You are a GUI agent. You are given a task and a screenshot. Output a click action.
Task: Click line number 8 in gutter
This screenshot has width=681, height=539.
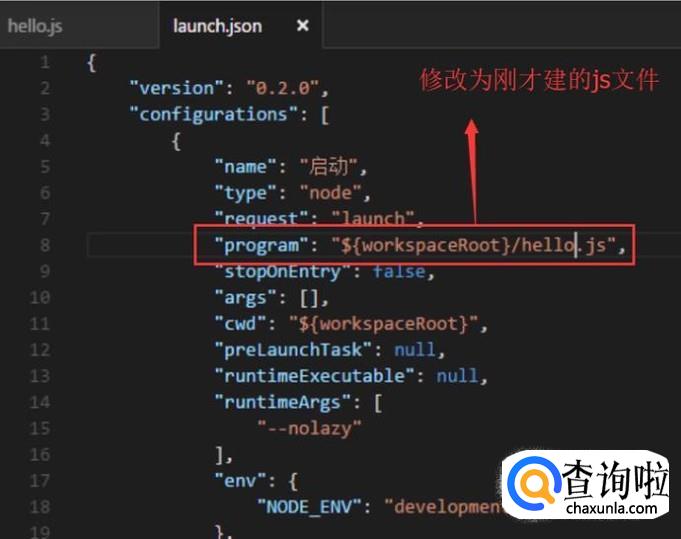(x=45, y=245)
